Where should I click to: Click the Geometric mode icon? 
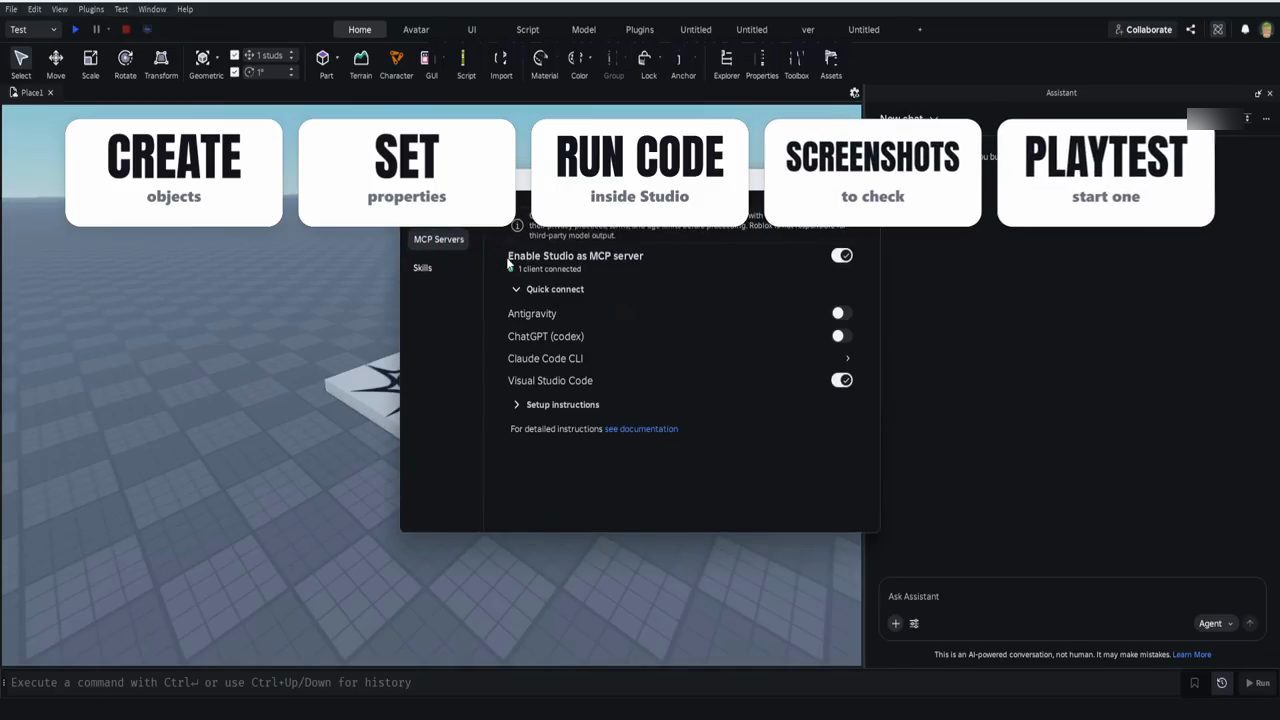pos(203,58)
